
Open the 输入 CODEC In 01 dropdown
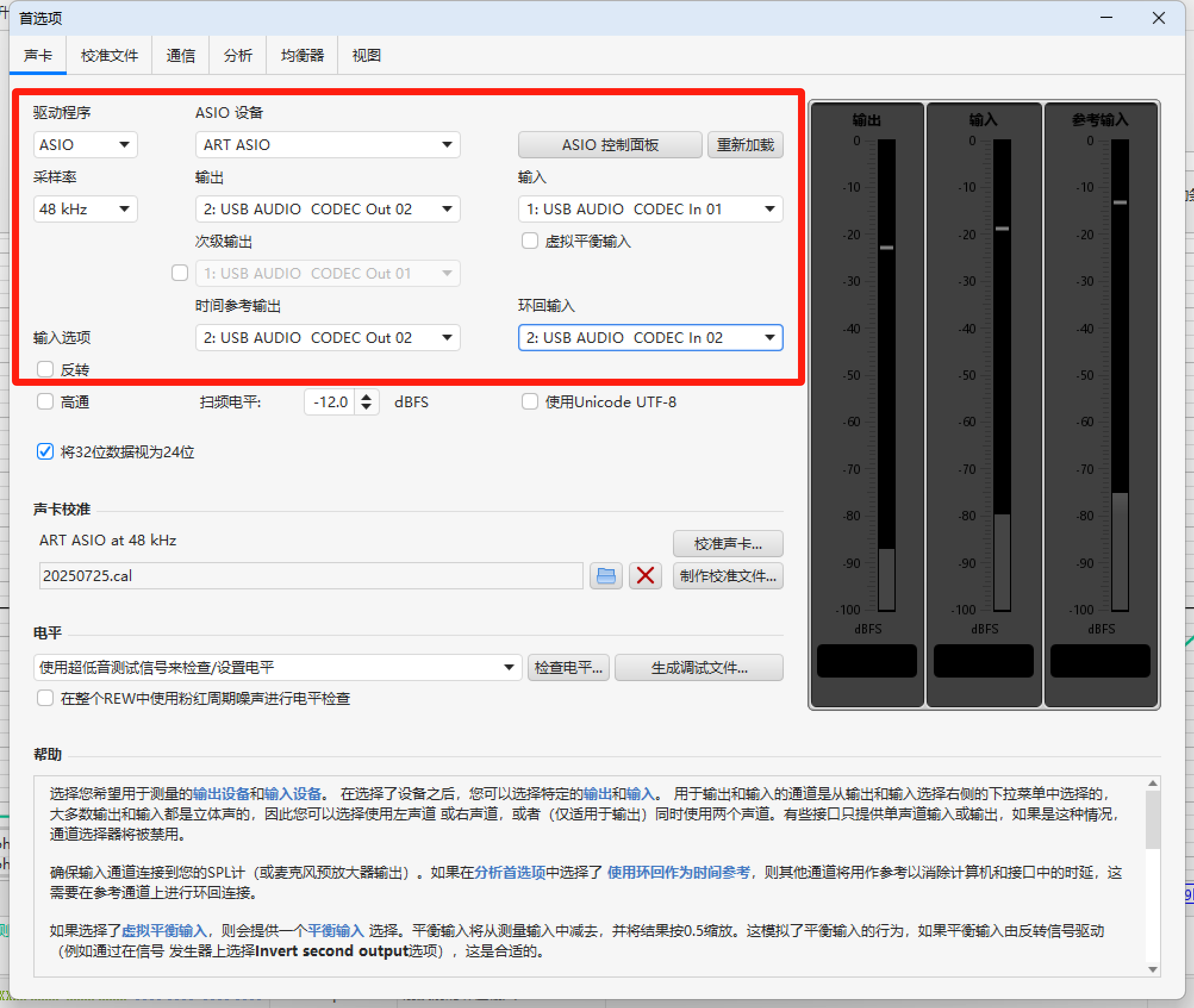coord(650,209)
